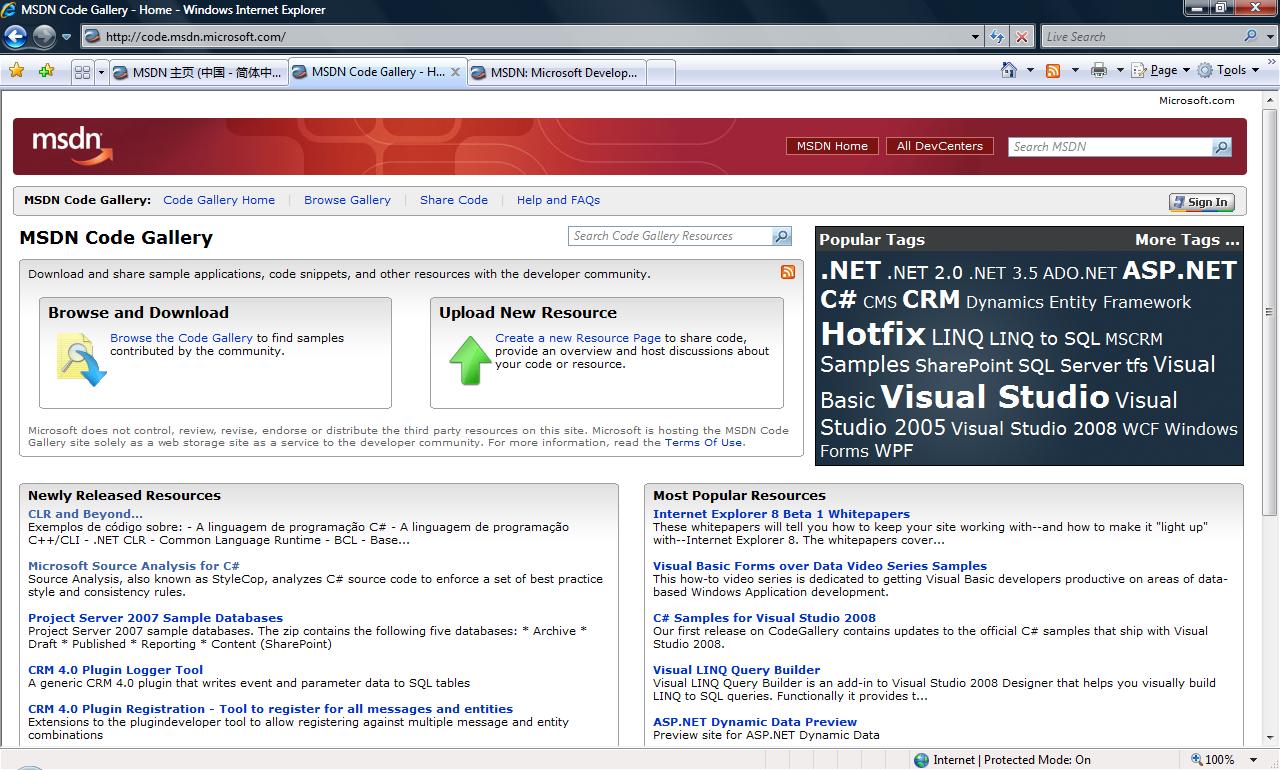This screenshot has width=1280, height=770.
Task: Open MSDN Home button in banner
Action: coord(832,146)
